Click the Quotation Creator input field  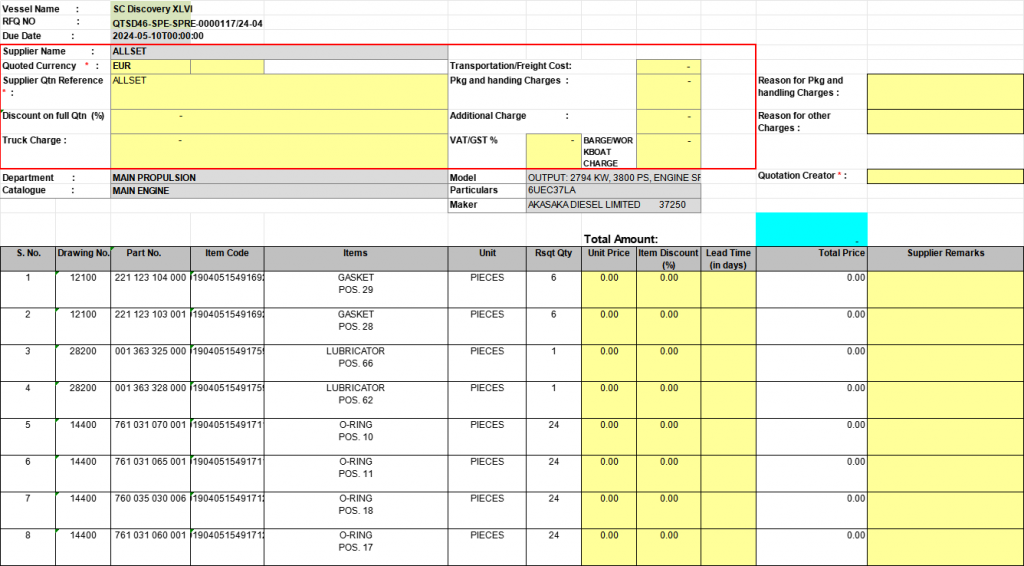[x=944, y=177]
